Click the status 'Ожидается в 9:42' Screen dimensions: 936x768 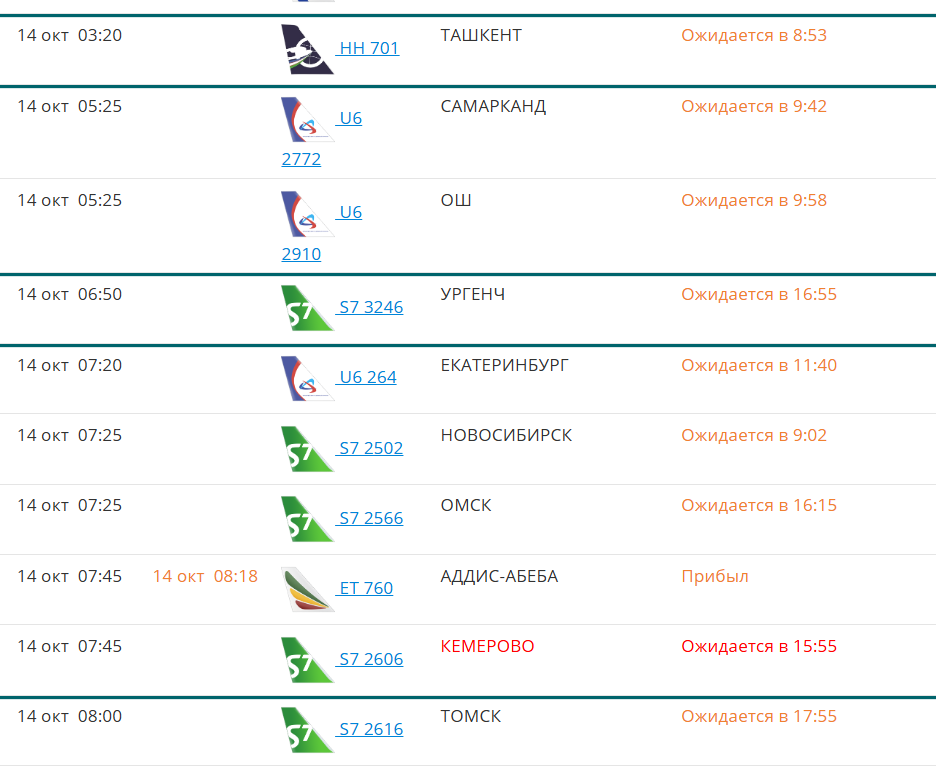tap(755, 106)
